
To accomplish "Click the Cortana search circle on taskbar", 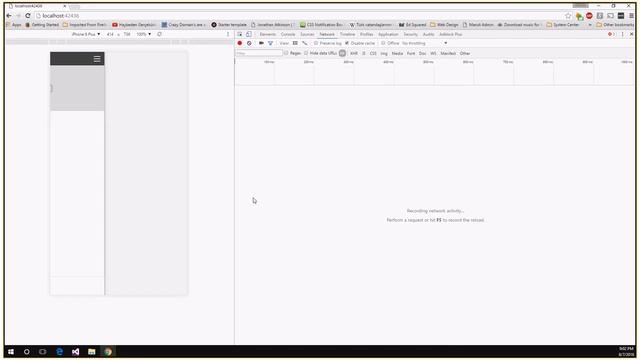I will (x=27, y=352).
